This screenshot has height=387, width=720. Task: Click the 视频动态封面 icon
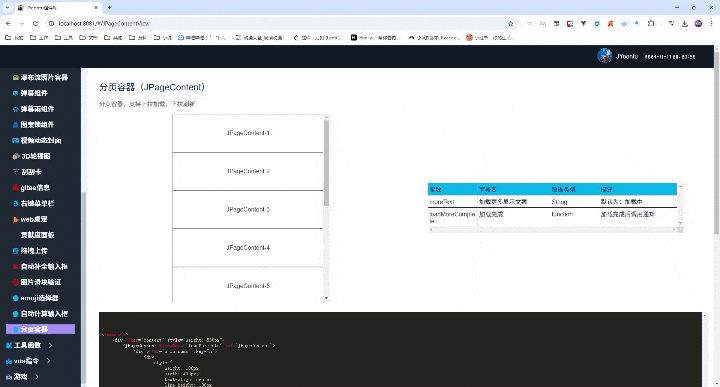tap(16, 140)
